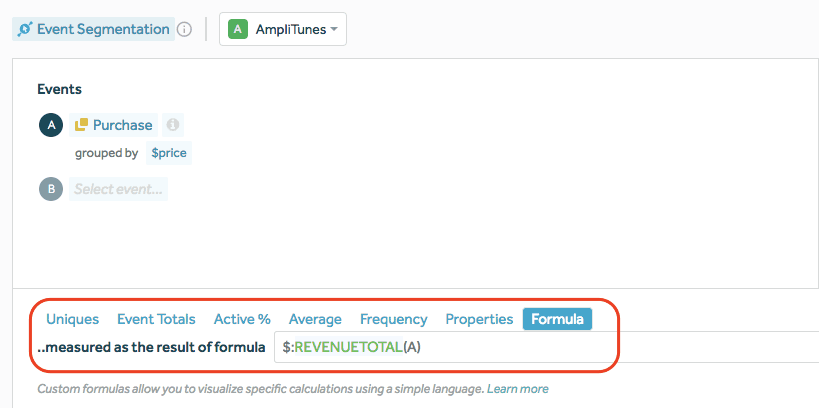
Task: Switch to the Uniques tab
Action: (x=72, y=319)
